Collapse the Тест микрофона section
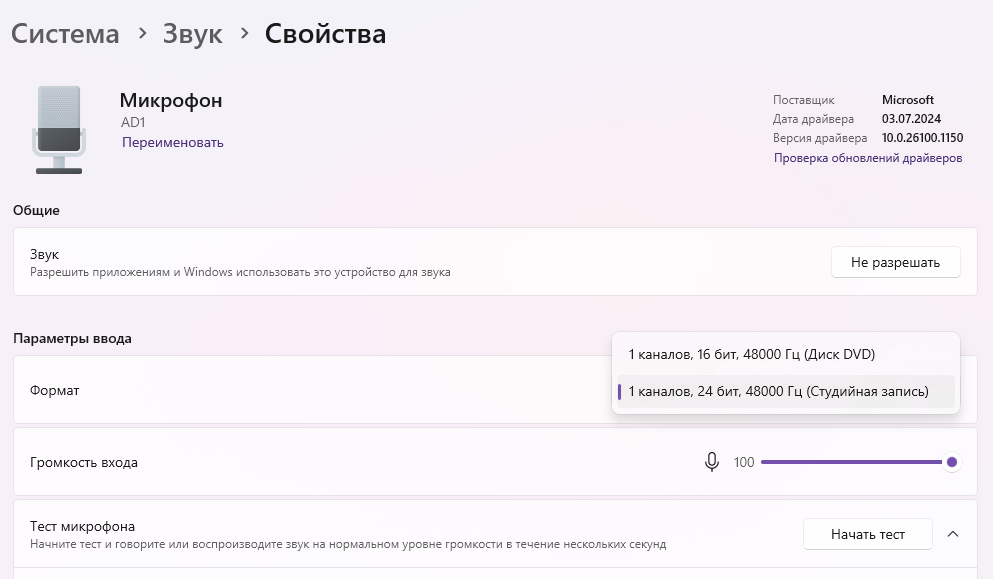 953,534
